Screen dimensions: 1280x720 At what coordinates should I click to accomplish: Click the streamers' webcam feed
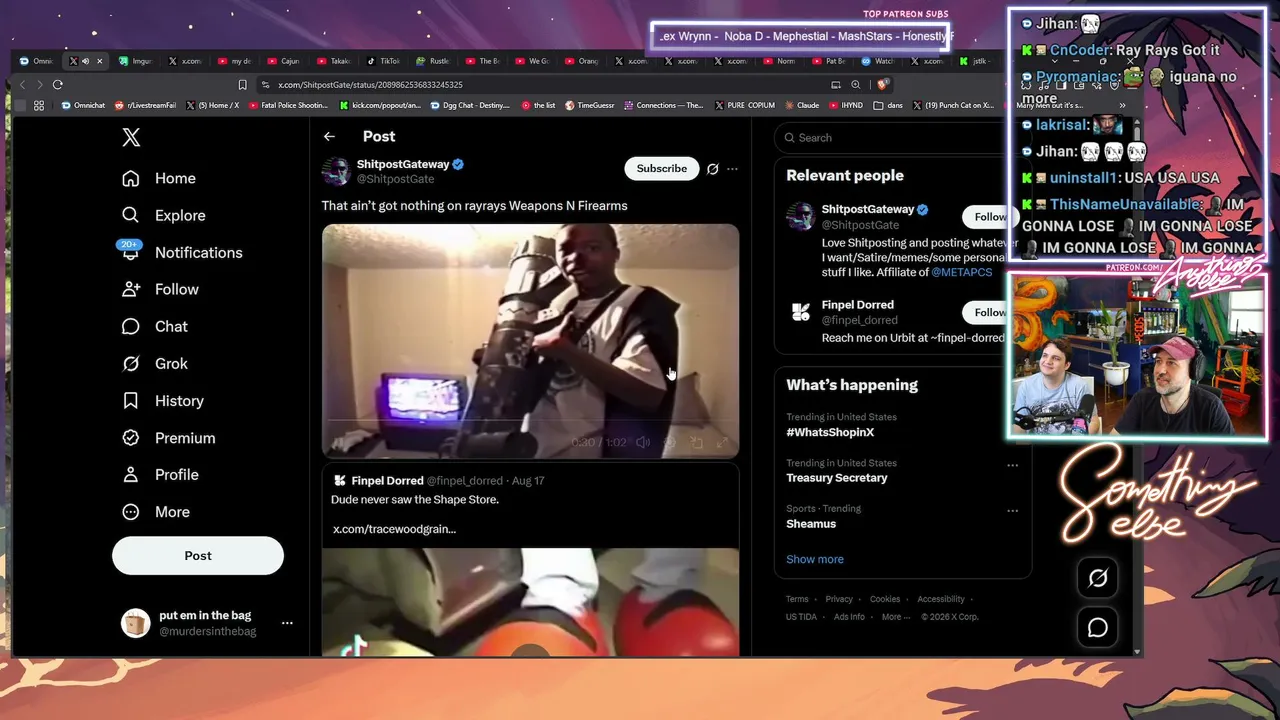point(1137,355)
